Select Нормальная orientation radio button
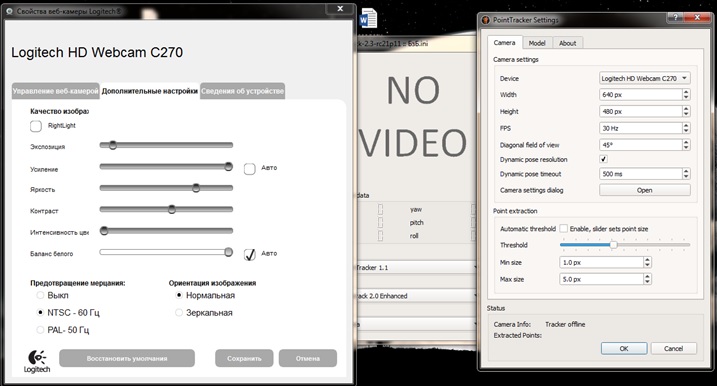This screenshot has height=386, width=717. pos(179,295)
